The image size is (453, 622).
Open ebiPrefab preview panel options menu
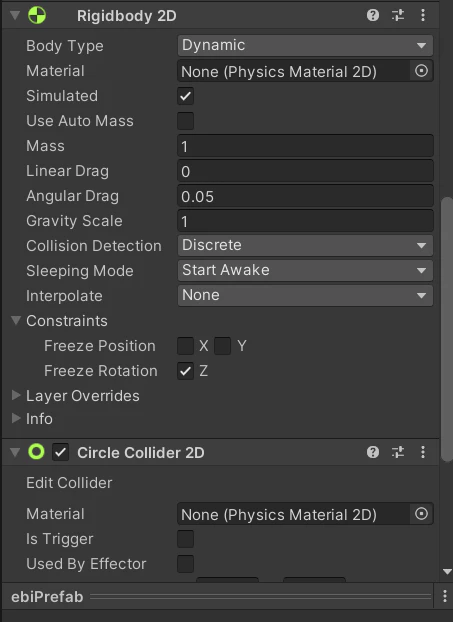click(445, 596)
